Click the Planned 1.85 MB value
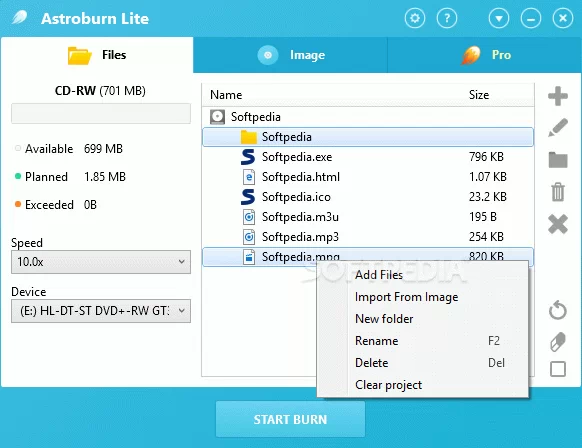 (105, 177)
